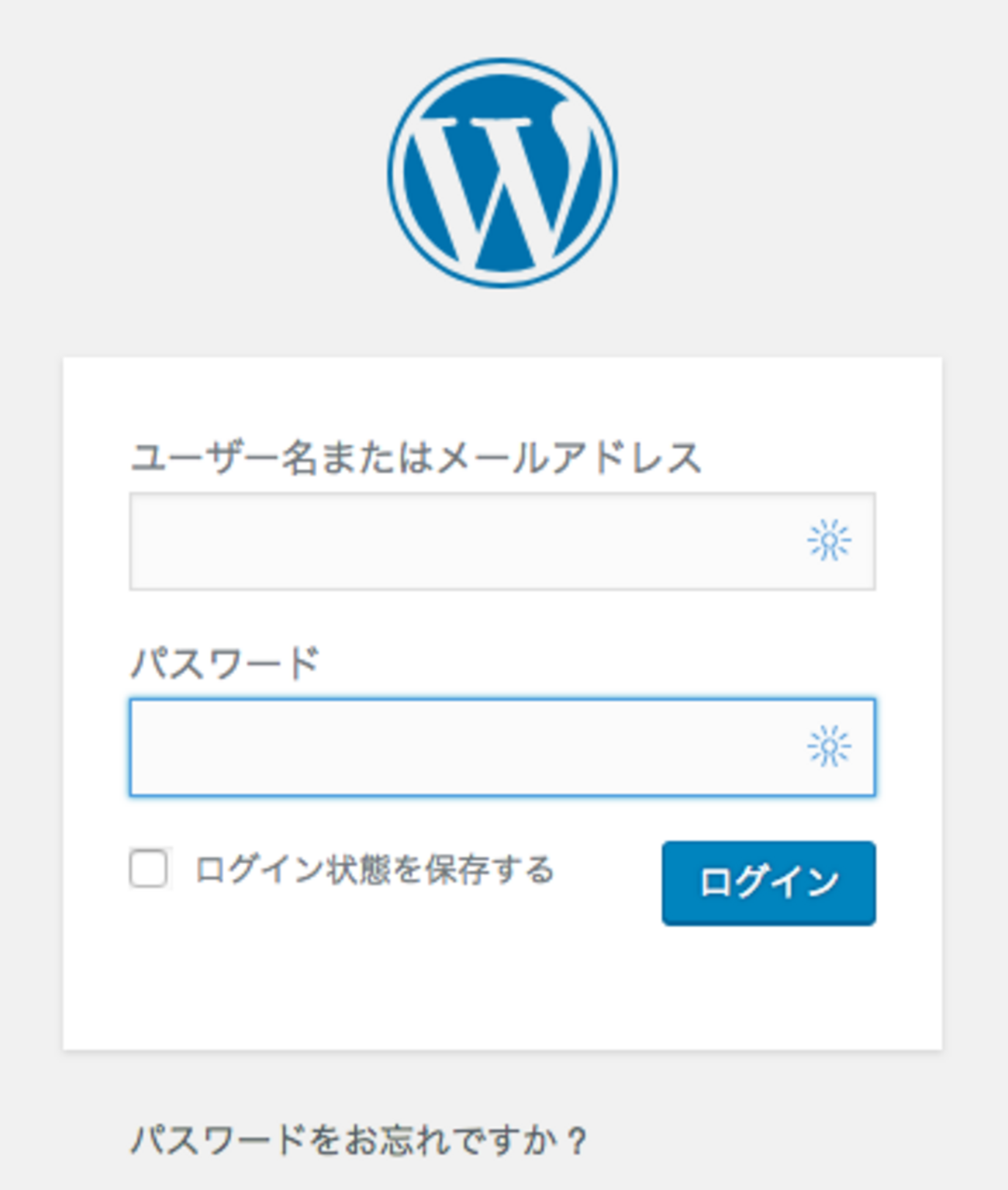Place cursor in the username or email box
The width and height of the screenshot is (1008, 1190).
point(465,541)
